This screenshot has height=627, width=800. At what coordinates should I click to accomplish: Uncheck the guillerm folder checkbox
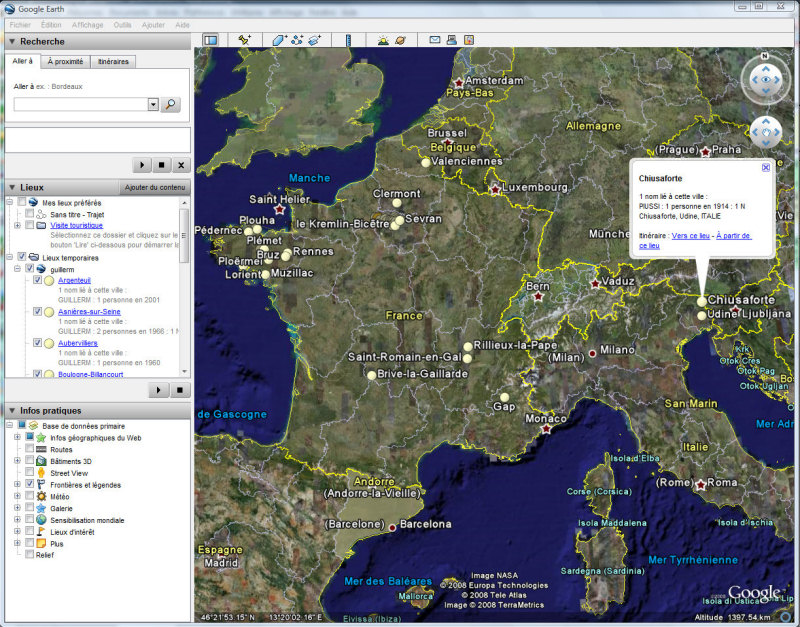tap(29, 269)
